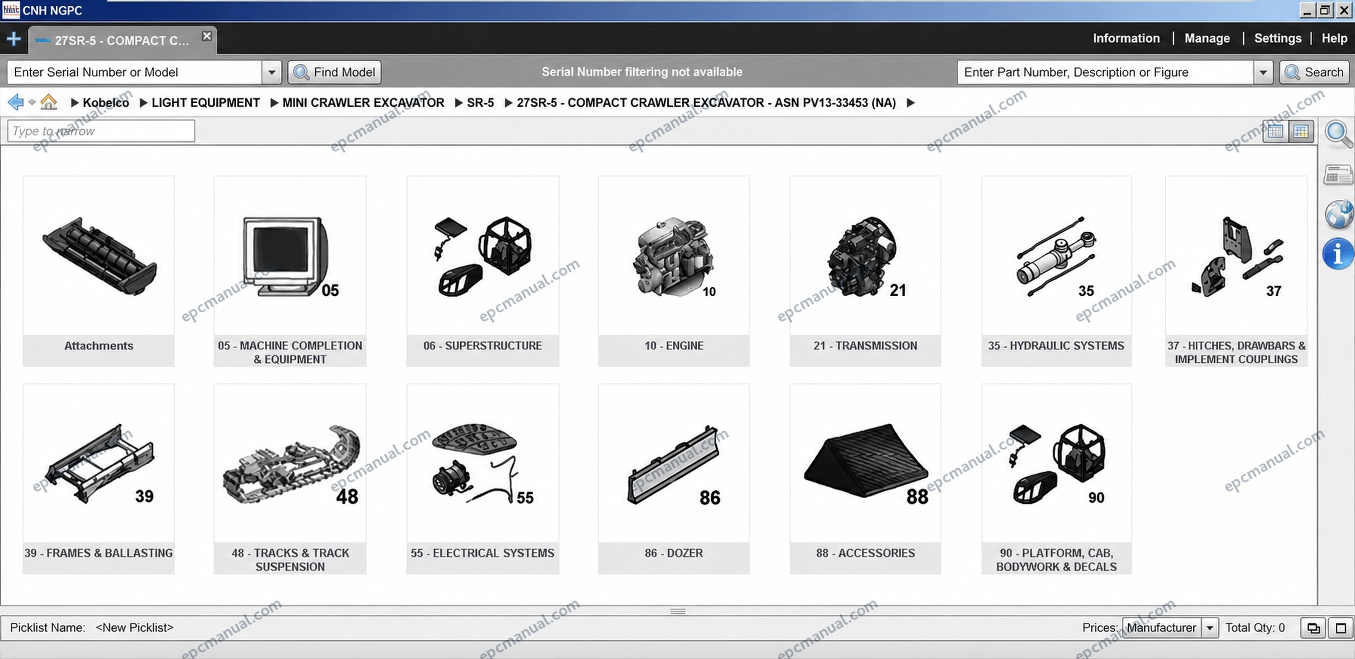Open 06 - Superstructure category
The image size is (1355, 659).
(x=483, y=271)
